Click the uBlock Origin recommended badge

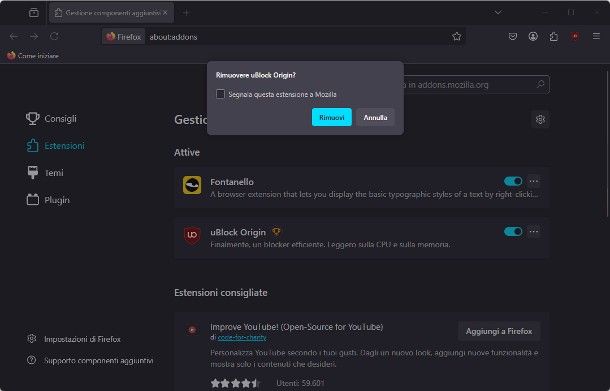click(276, 232)
